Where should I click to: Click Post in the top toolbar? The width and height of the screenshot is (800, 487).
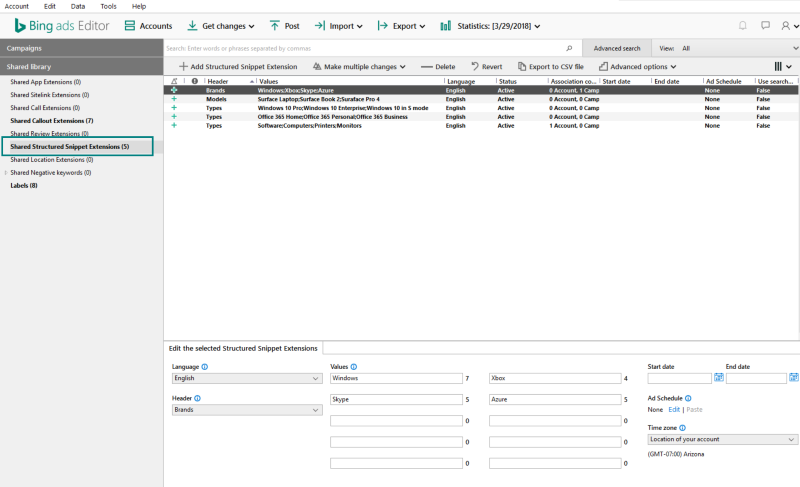tap(285, 26)
